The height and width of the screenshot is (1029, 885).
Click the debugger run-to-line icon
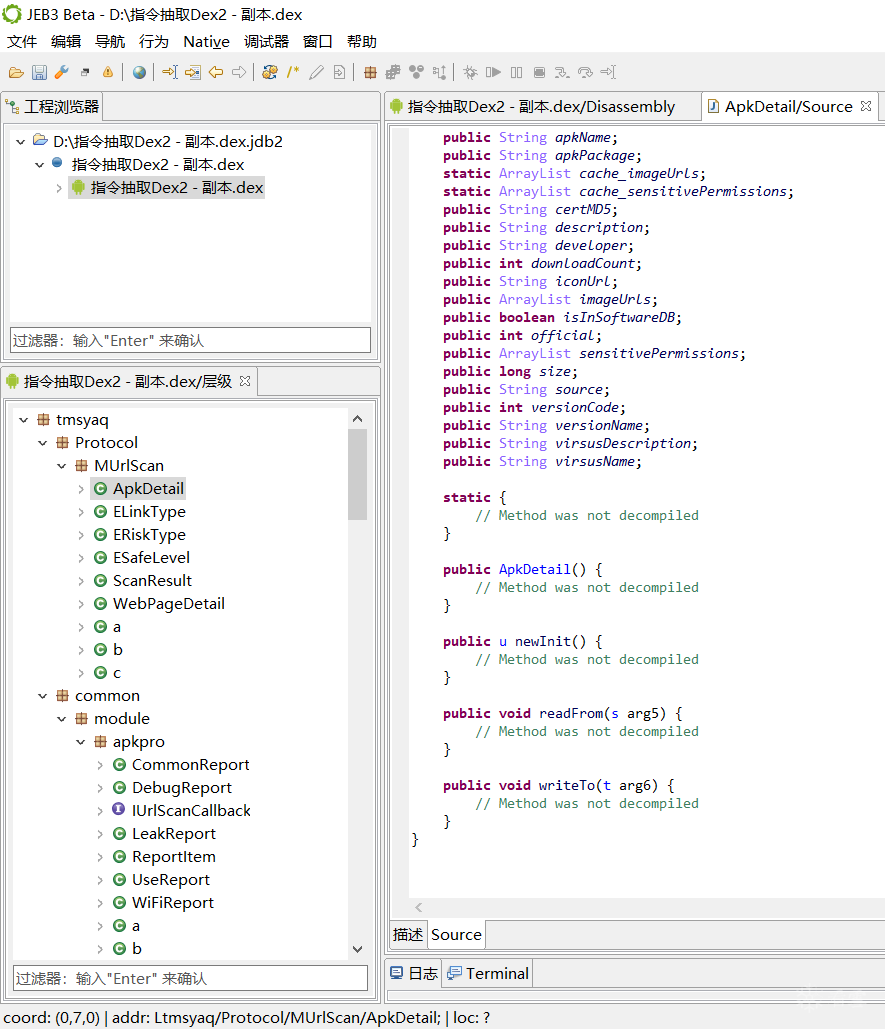(608, 72)
